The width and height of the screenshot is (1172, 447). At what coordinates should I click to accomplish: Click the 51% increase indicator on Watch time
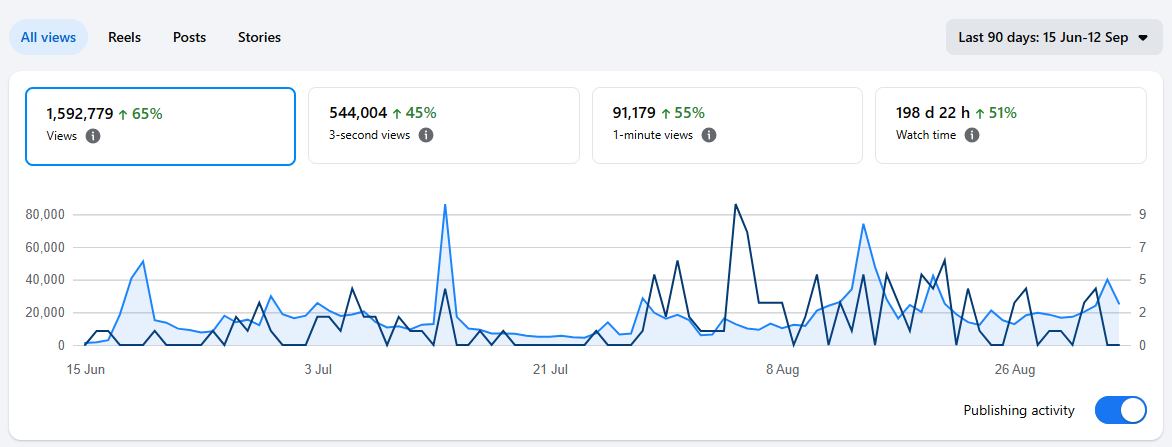[996, 113]
